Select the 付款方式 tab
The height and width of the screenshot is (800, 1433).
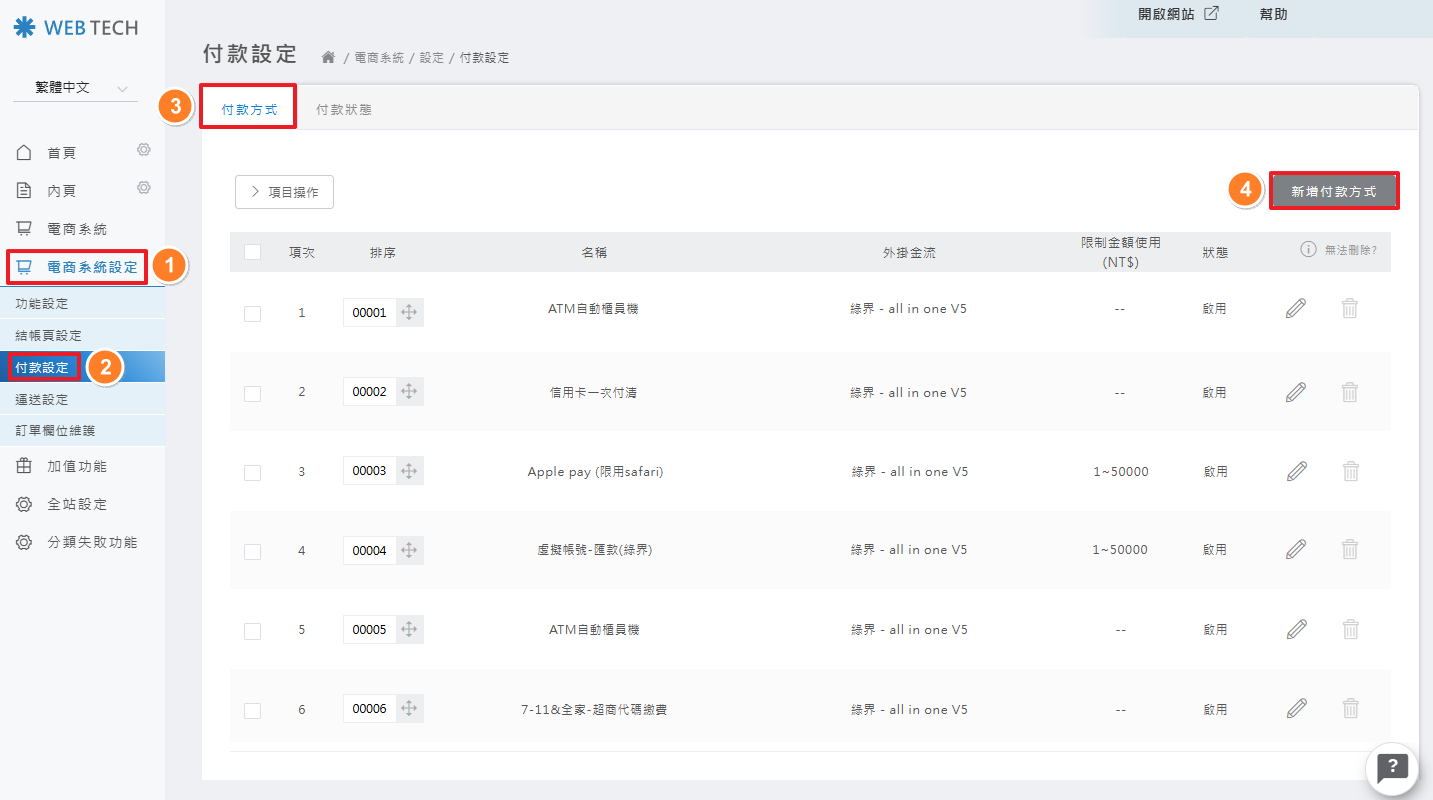pyautogui.click(x=249, y=110)
